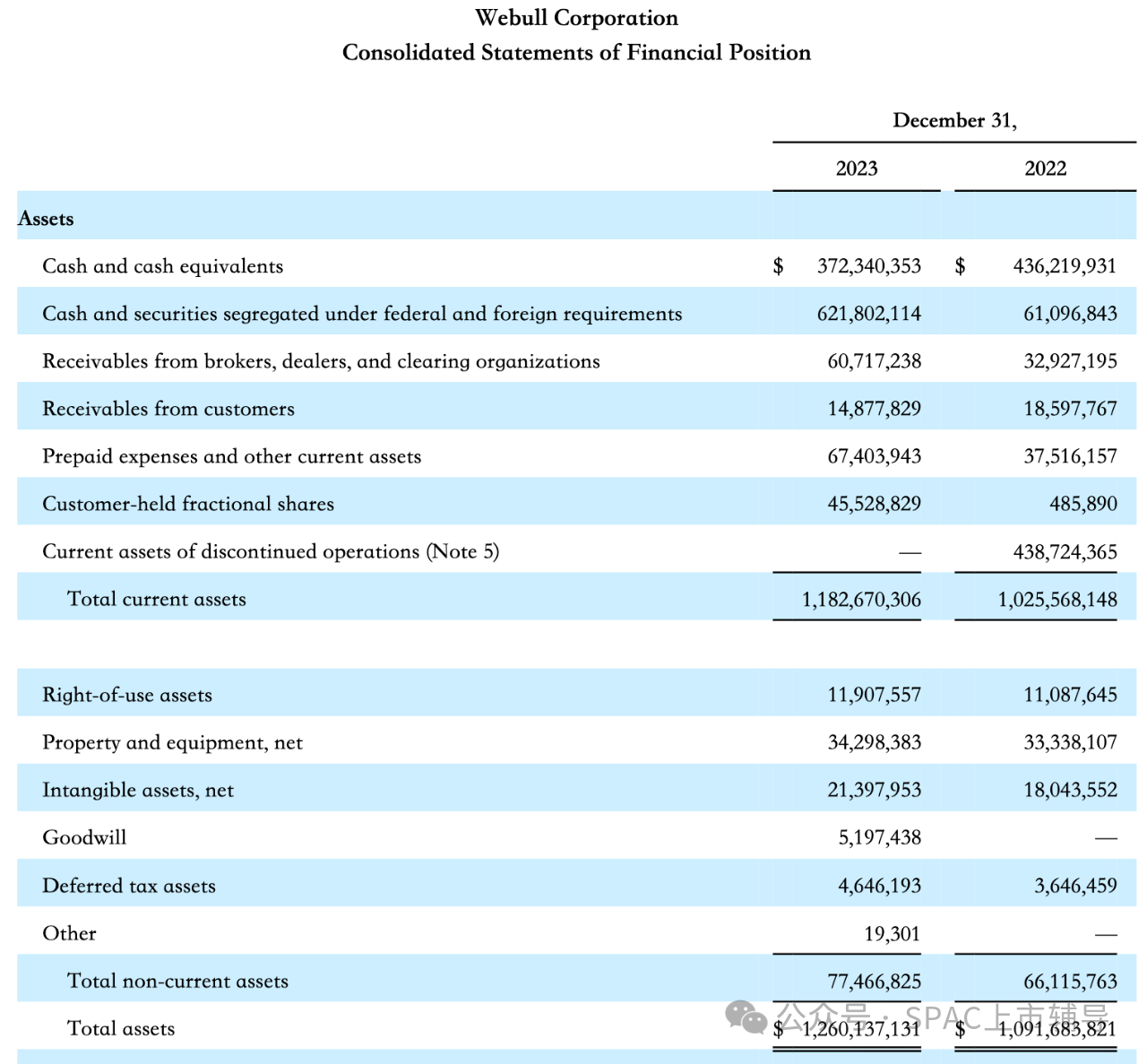Click value 621,802,114

(869, 314)
